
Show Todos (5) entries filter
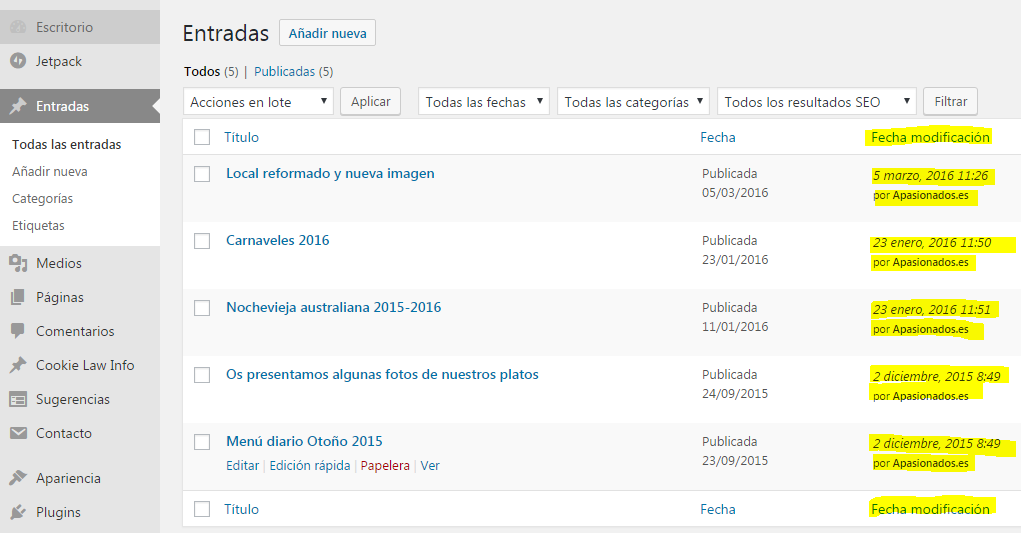pyautogui.click(x=211, y=72)
